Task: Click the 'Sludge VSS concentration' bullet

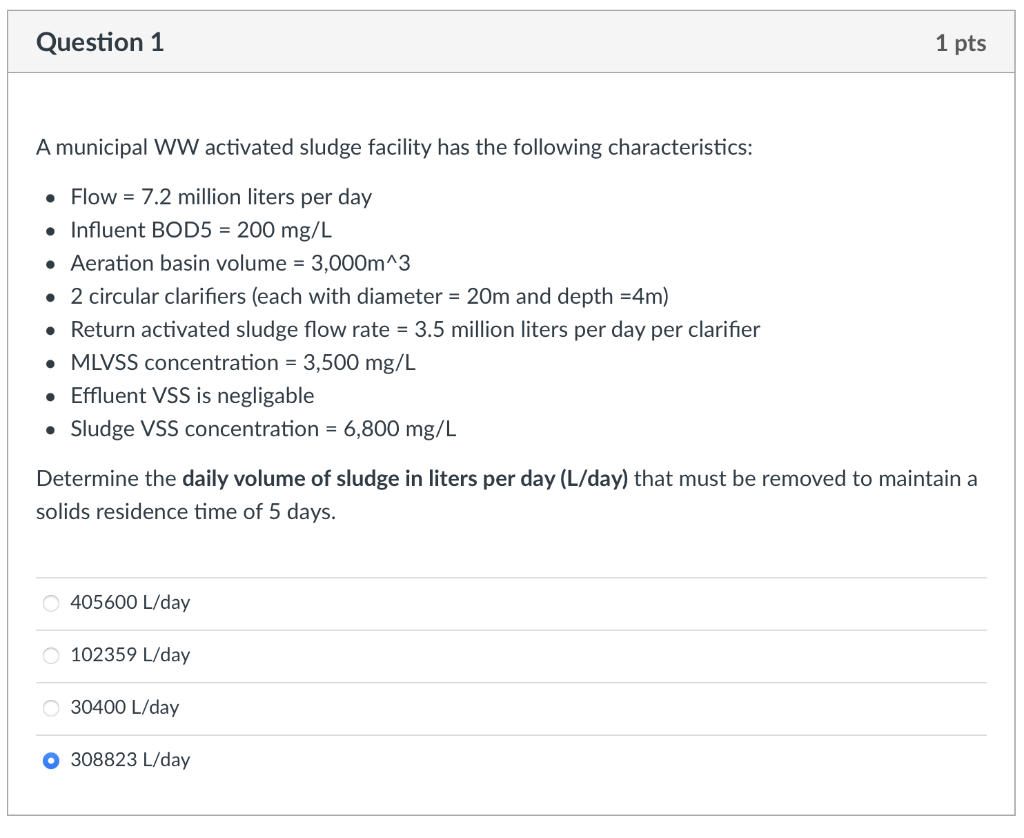Action: [x=263, y=429]
